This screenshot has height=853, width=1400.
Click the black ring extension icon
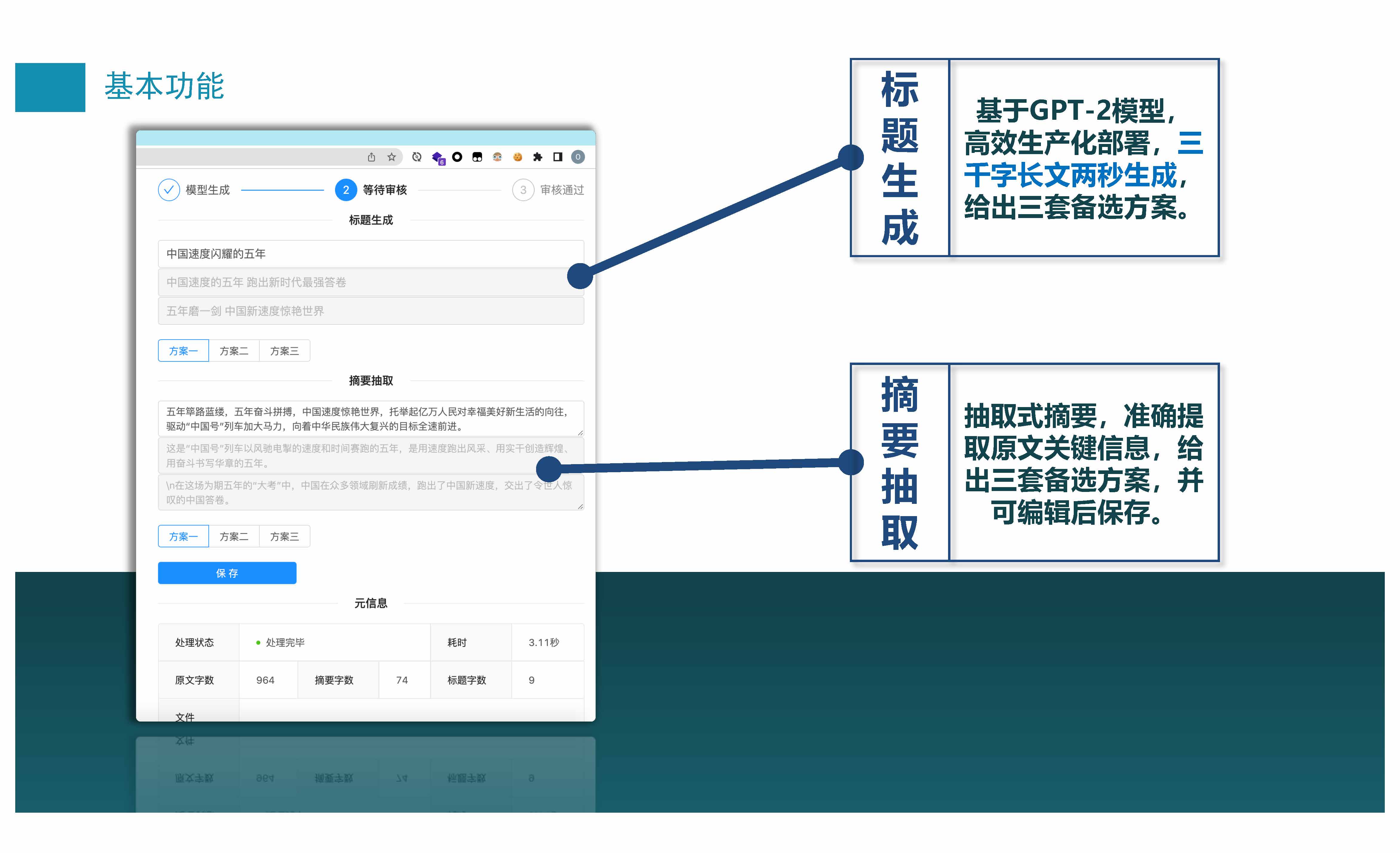(x=457, y=157)
